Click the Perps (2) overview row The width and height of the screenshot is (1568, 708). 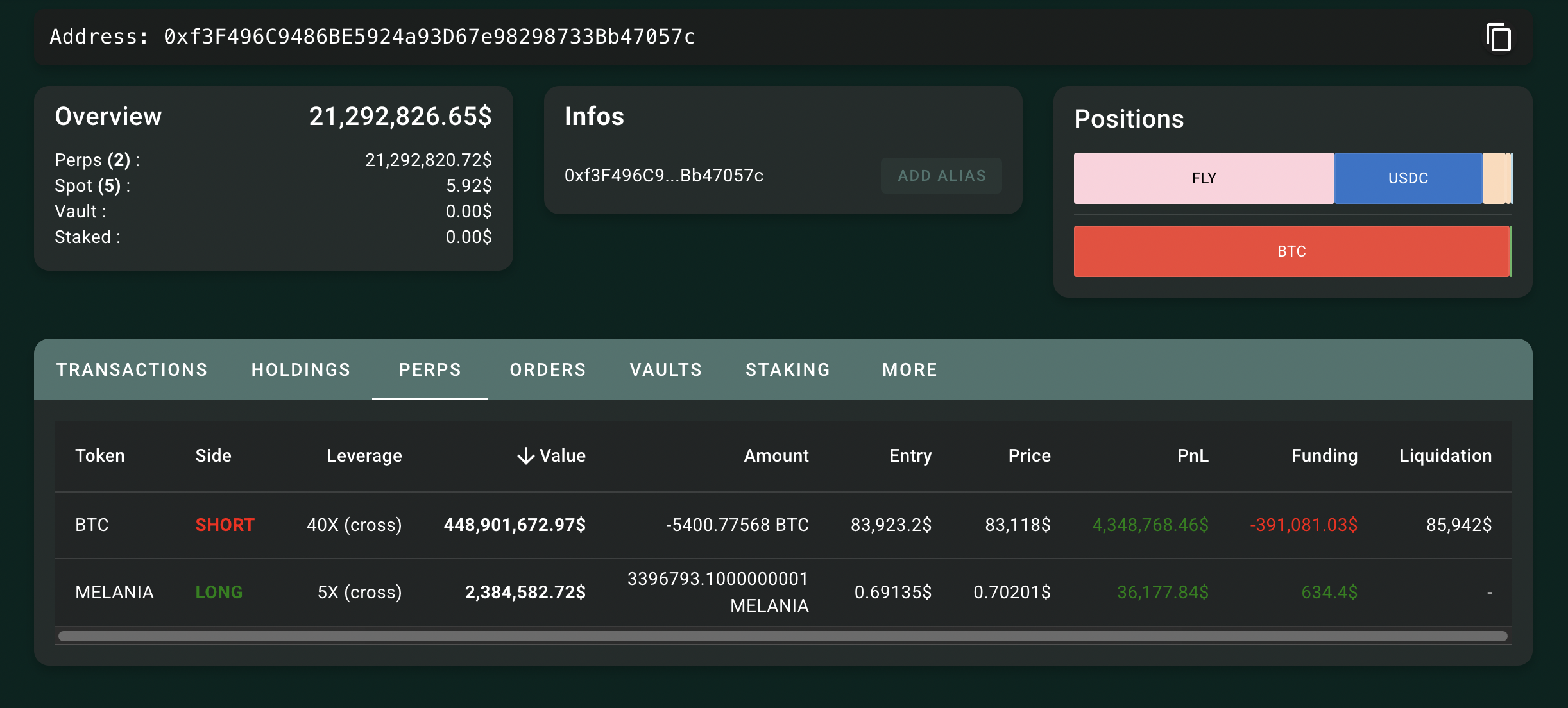[273, 160]
